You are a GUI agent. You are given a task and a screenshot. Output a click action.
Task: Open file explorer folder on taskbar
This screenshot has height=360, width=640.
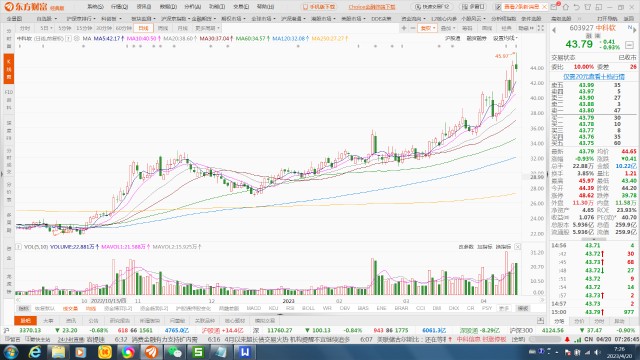tap(58, 352)
